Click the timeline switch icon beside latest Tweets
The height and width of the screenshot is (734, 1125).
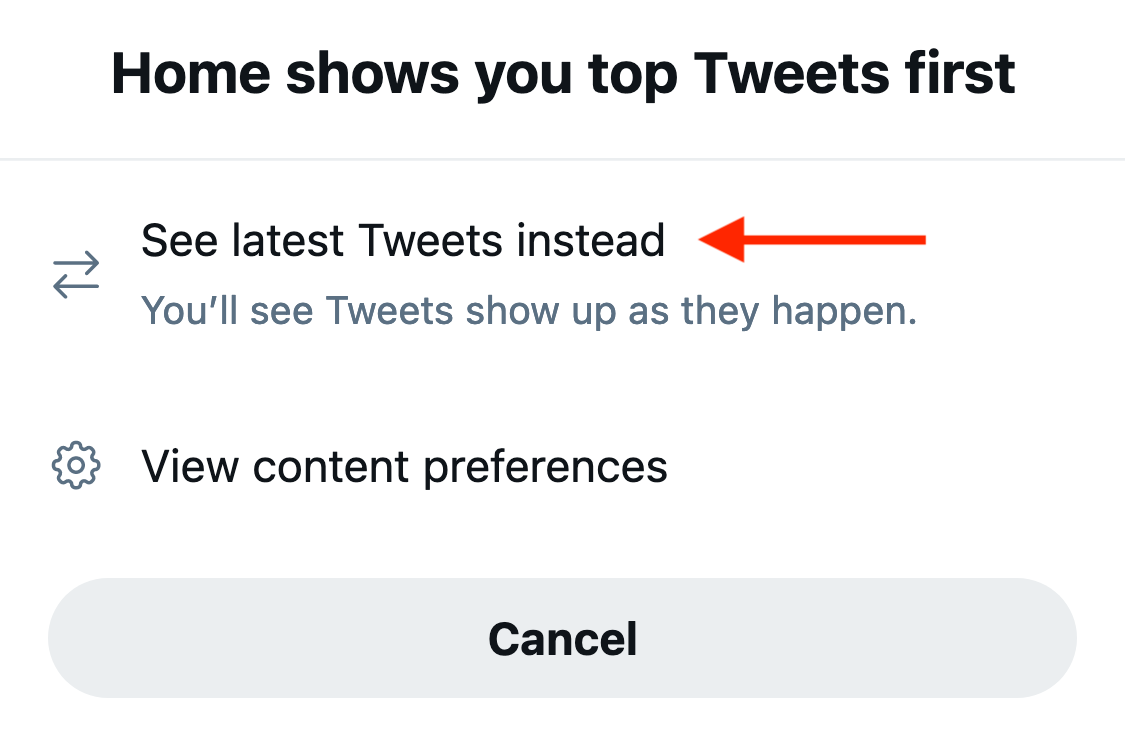click(x=75, y=272)
